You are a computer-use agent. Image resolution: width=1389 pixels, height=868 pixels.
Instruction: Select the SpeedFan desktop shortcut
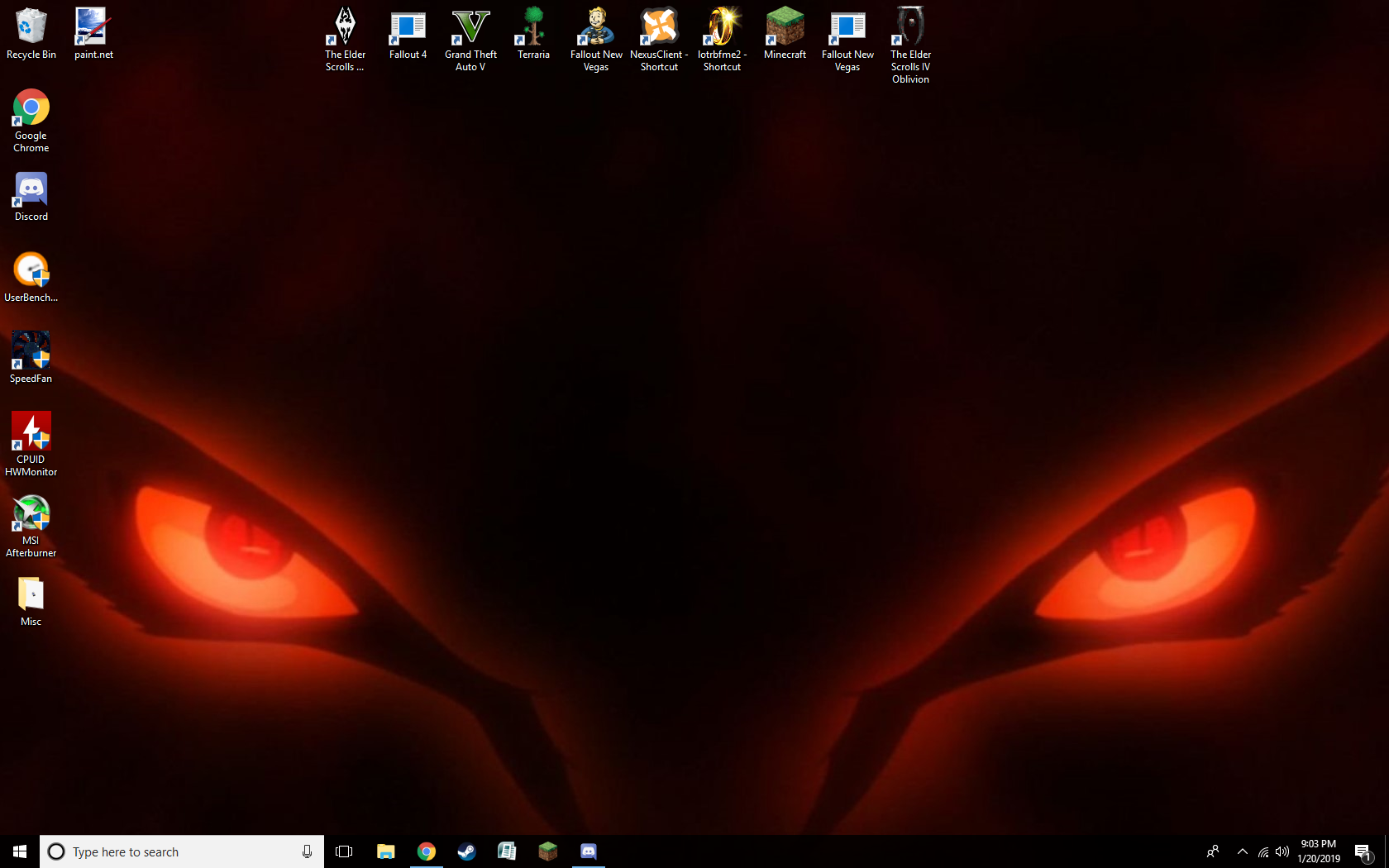pyautogui.click(x=31, y=357)
